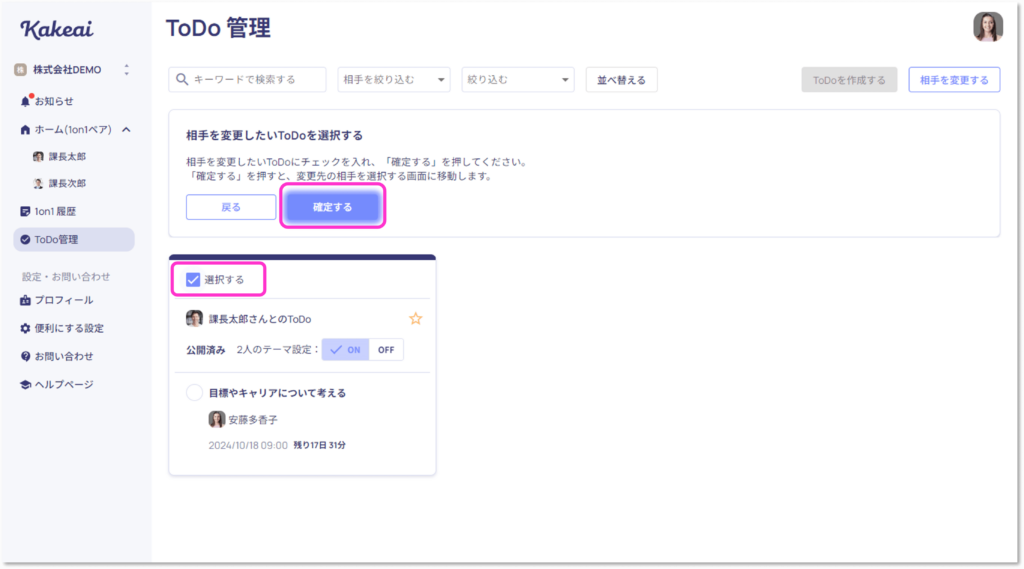Click 課長太郎 avatar in ToDo card header
This screenshot has height=569, width=1024.
[x=194, y=319]
